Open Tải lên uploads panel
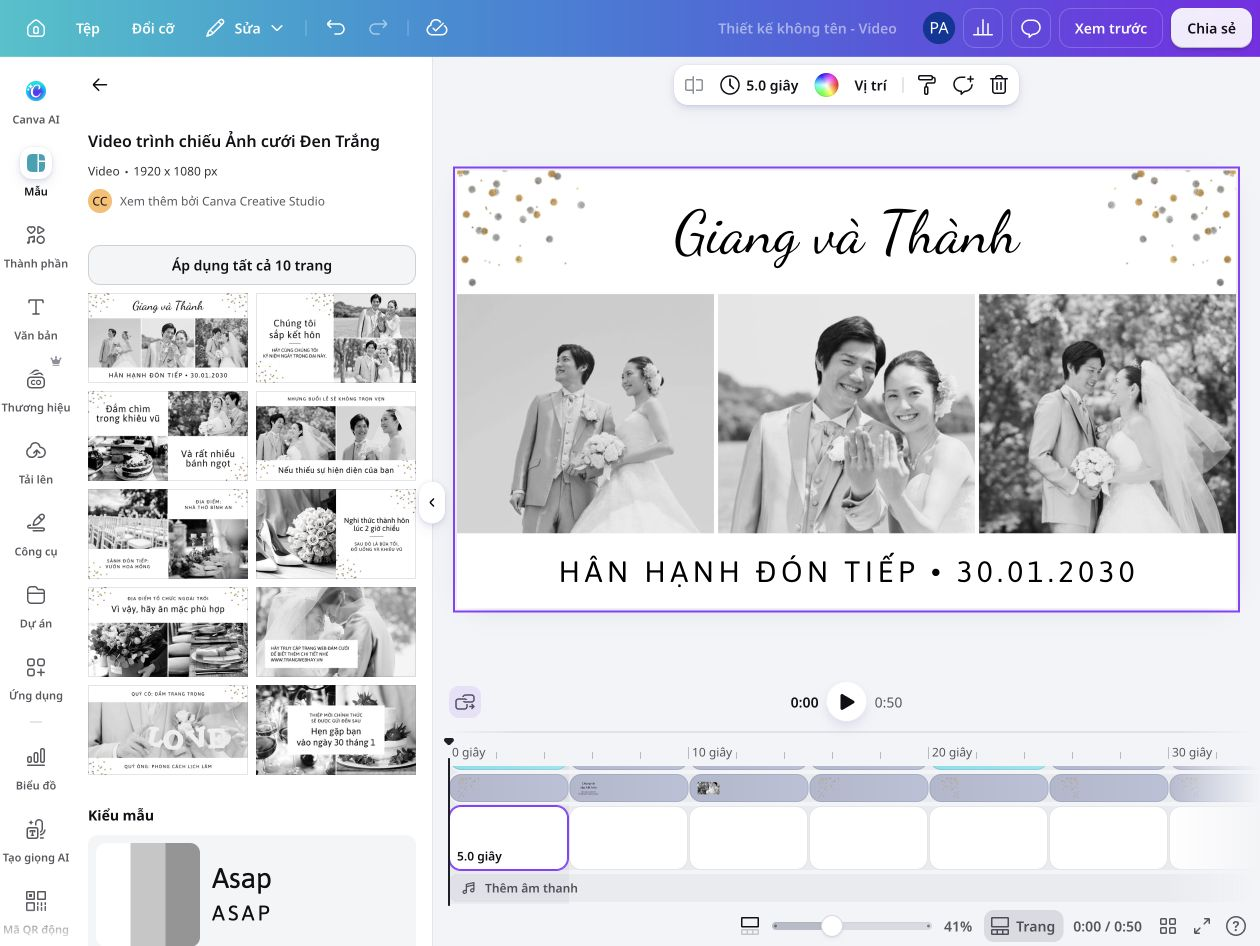 click(36, 462)
